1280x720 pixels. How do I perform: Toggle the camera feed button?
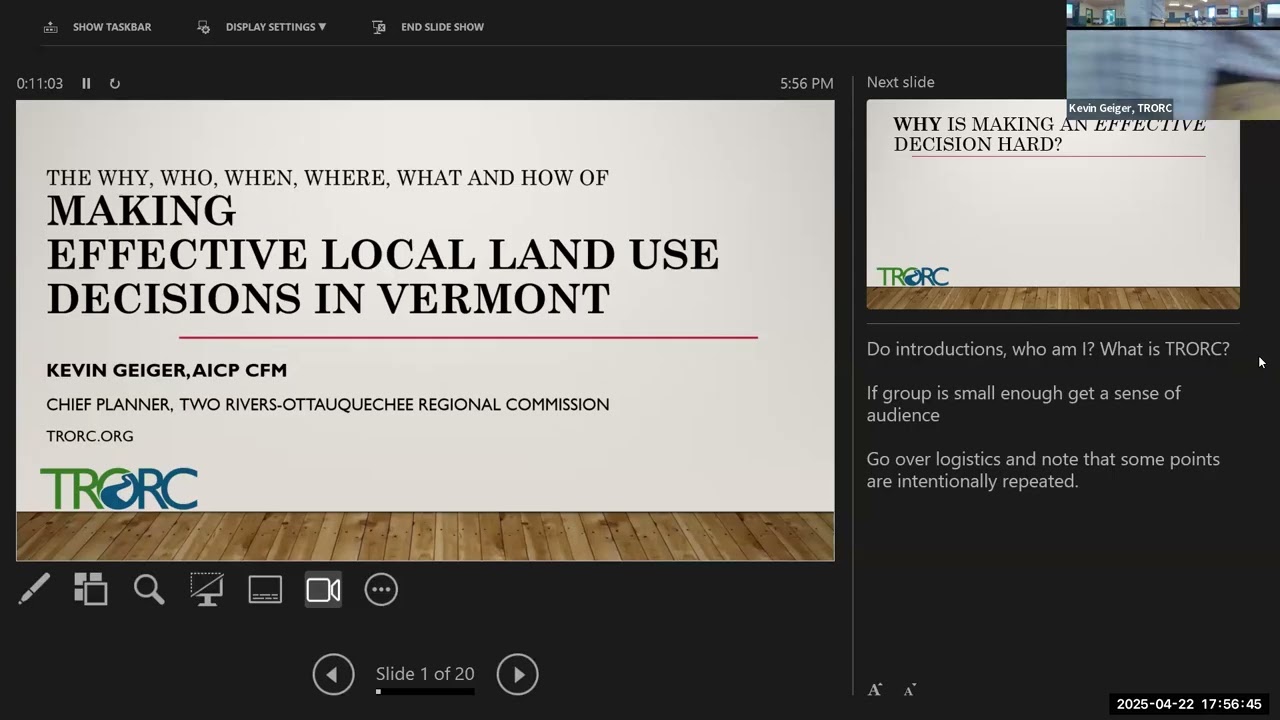coord(323,590)
